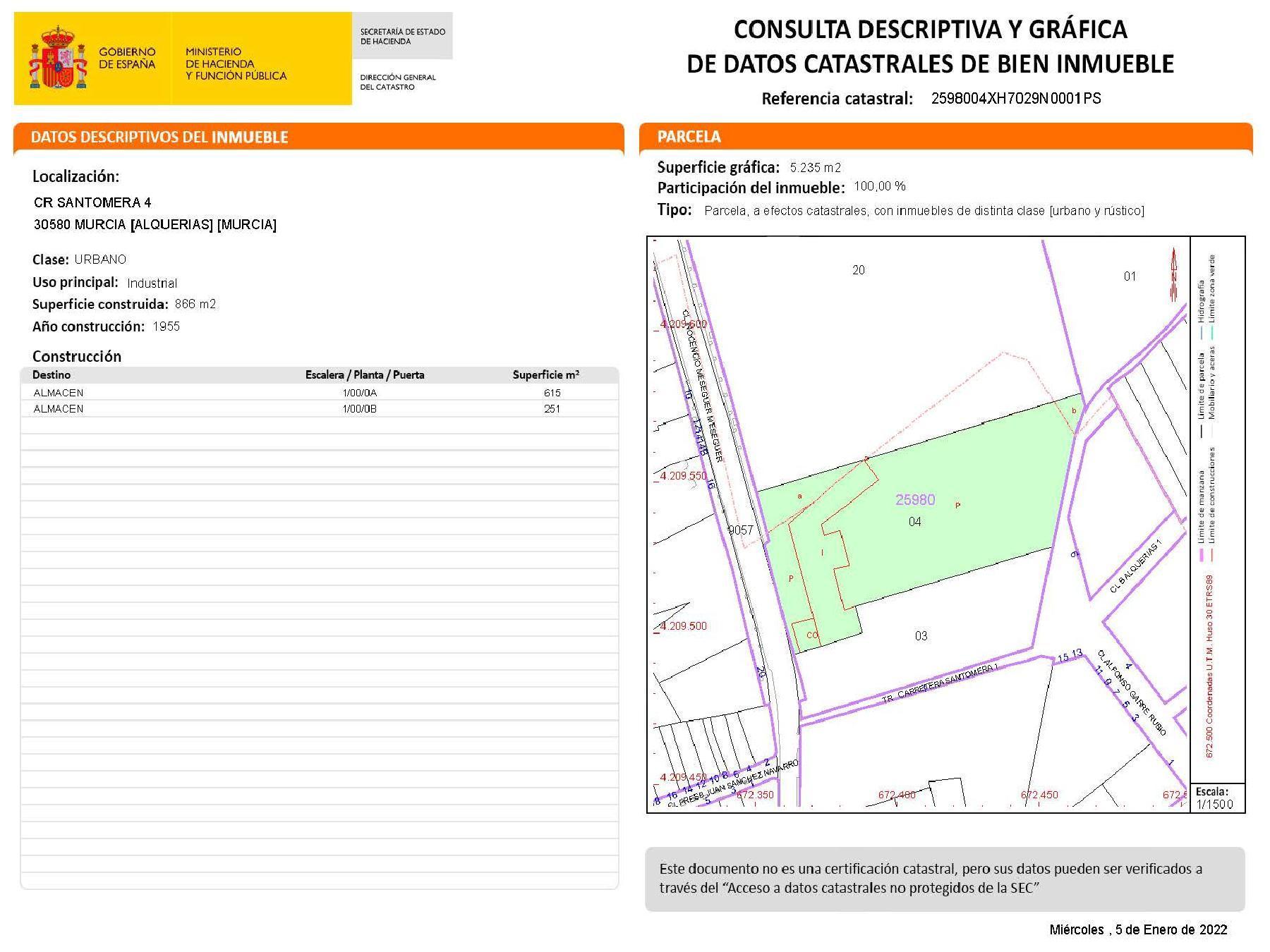
Task: Click 'CL B ALQUERIAS 1' street label
Action: (1135, 567)
